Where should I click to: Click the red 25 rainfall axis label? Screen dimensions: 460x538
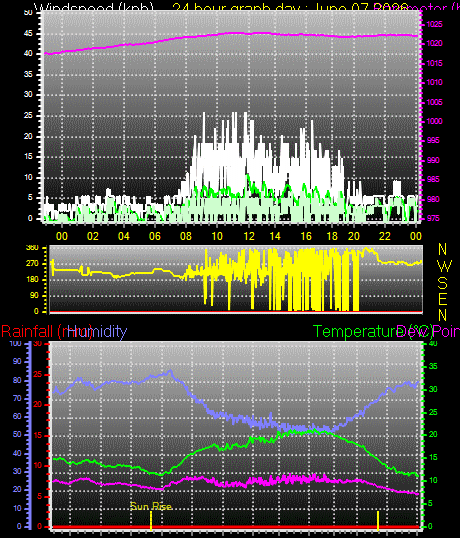(x=37, y=374)
